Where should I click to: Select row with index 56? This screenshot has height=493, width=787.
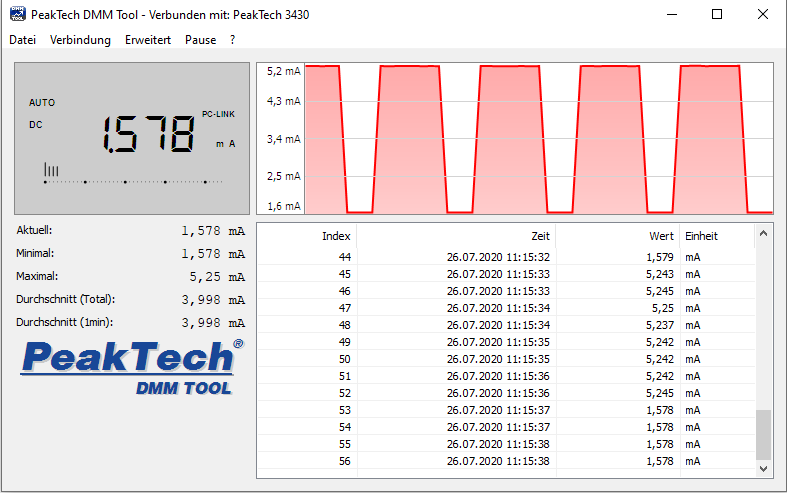pyautogui.click(x=506, y=461)
